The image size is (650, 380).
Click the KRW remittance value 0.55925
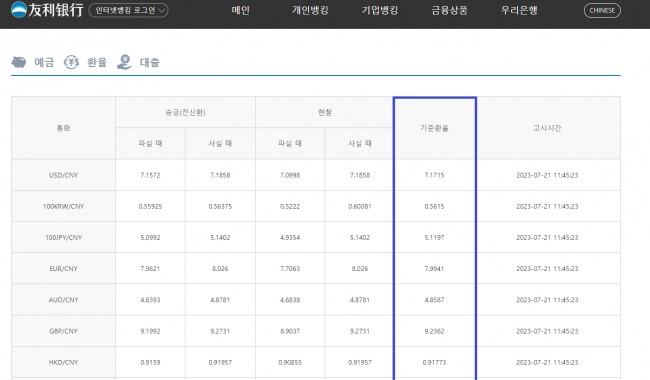click(x=150, y=206)
